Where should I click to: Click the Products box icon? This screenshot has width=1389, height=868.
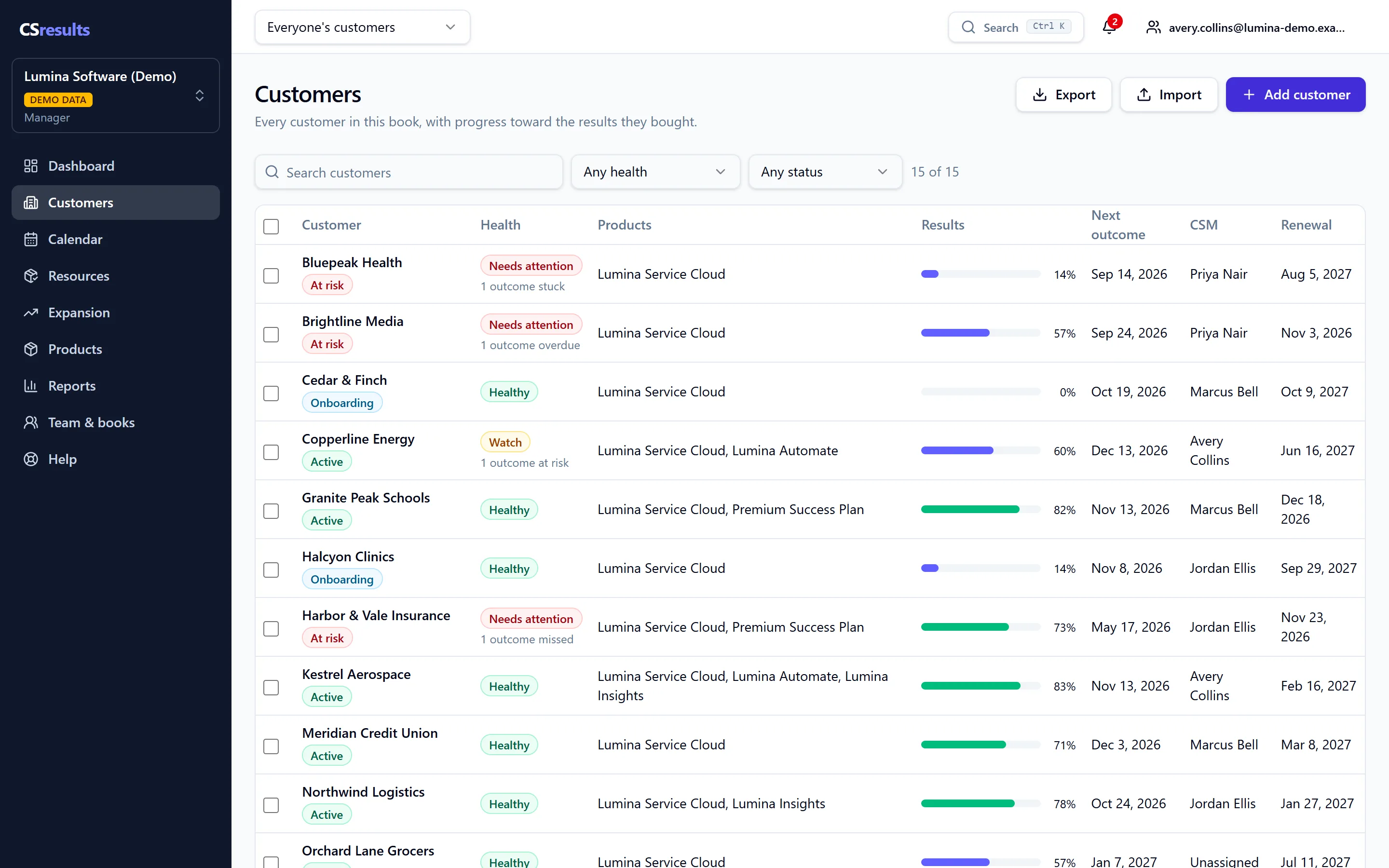pyautogui.click(x=31, y=349)
